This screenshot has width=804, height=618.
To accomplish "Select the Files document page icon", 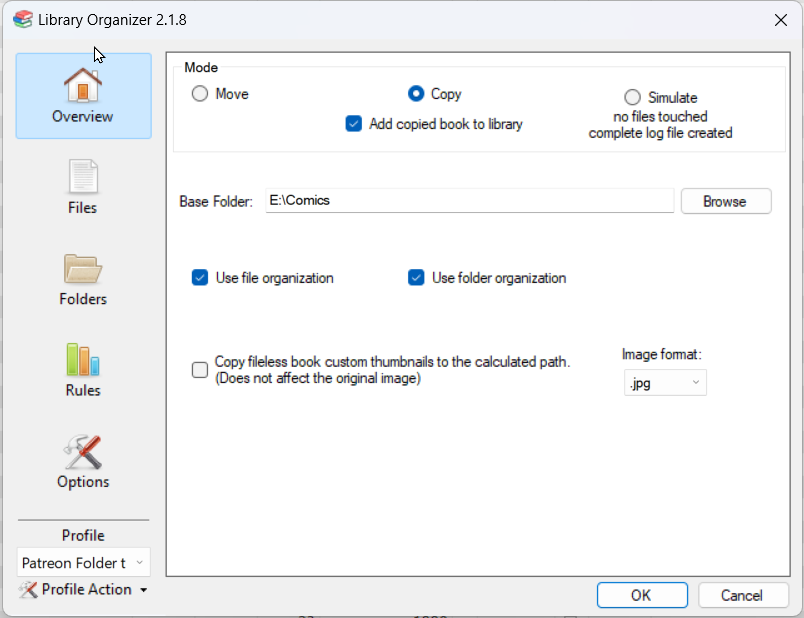I will (x=83, y=179).
